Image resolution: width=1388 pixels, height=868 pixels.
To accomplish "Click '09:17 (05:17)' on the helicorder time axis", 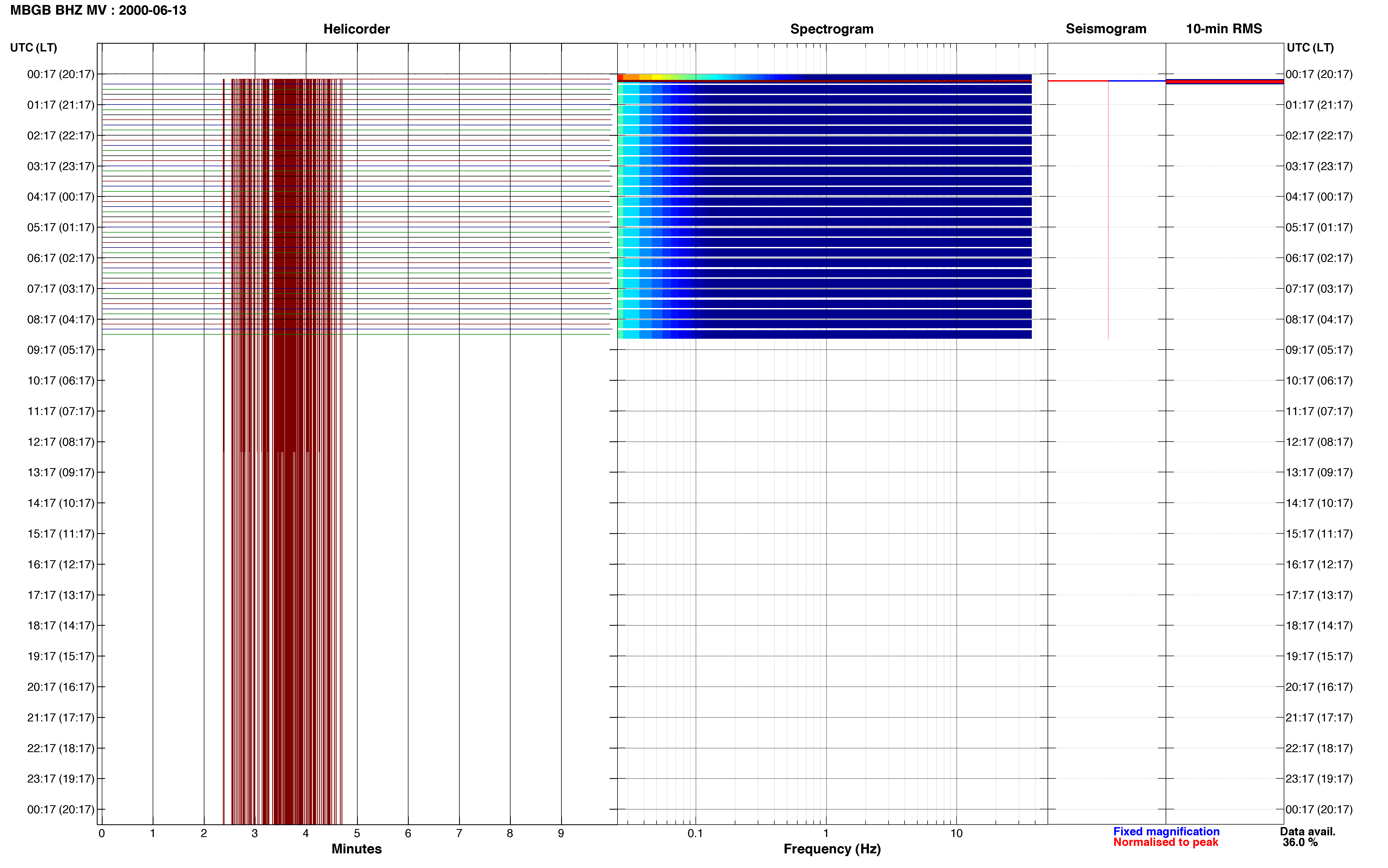I will [x=60, y=350].
